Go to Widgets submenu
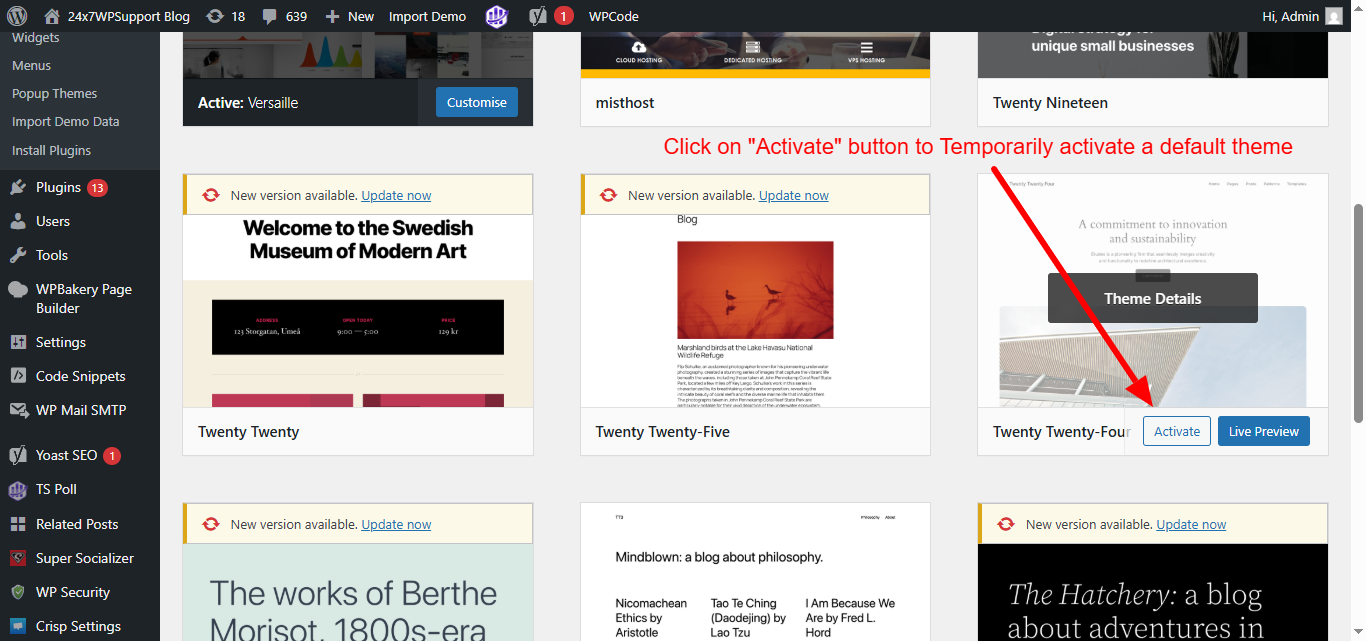This screenshot has width=1366, height=641. 36,37
